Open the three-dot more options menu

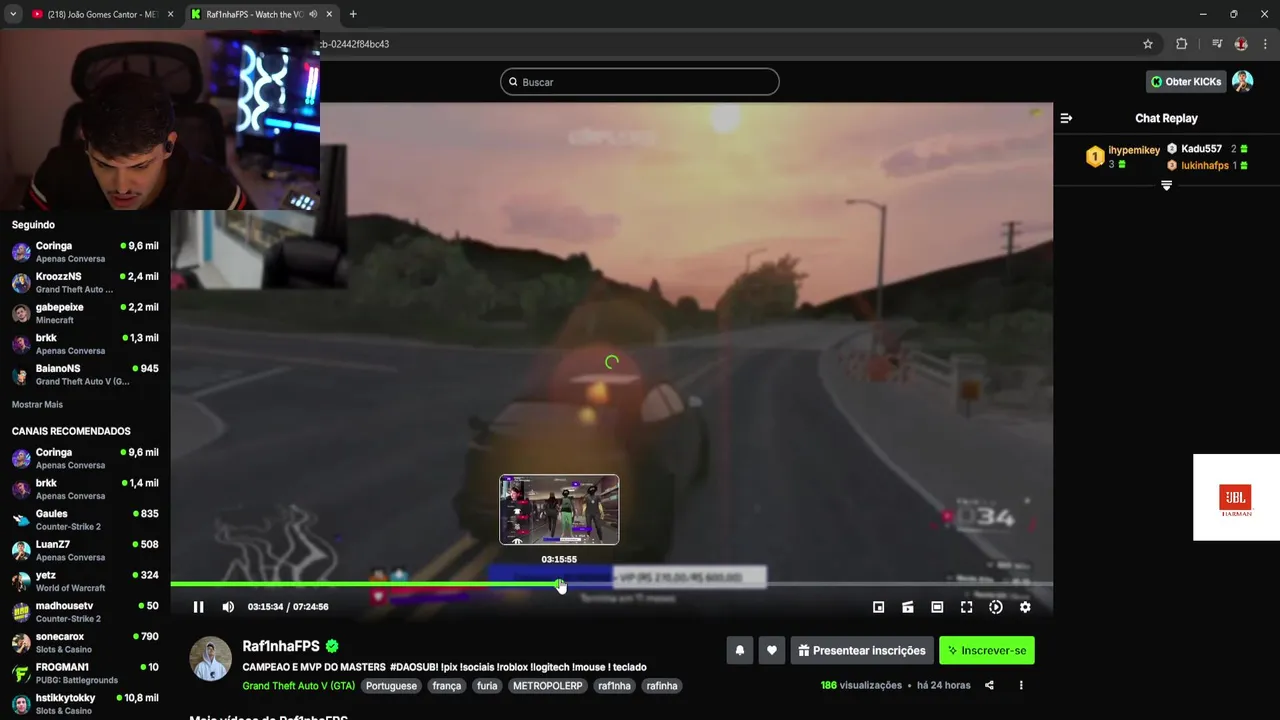coord(1021,685)
